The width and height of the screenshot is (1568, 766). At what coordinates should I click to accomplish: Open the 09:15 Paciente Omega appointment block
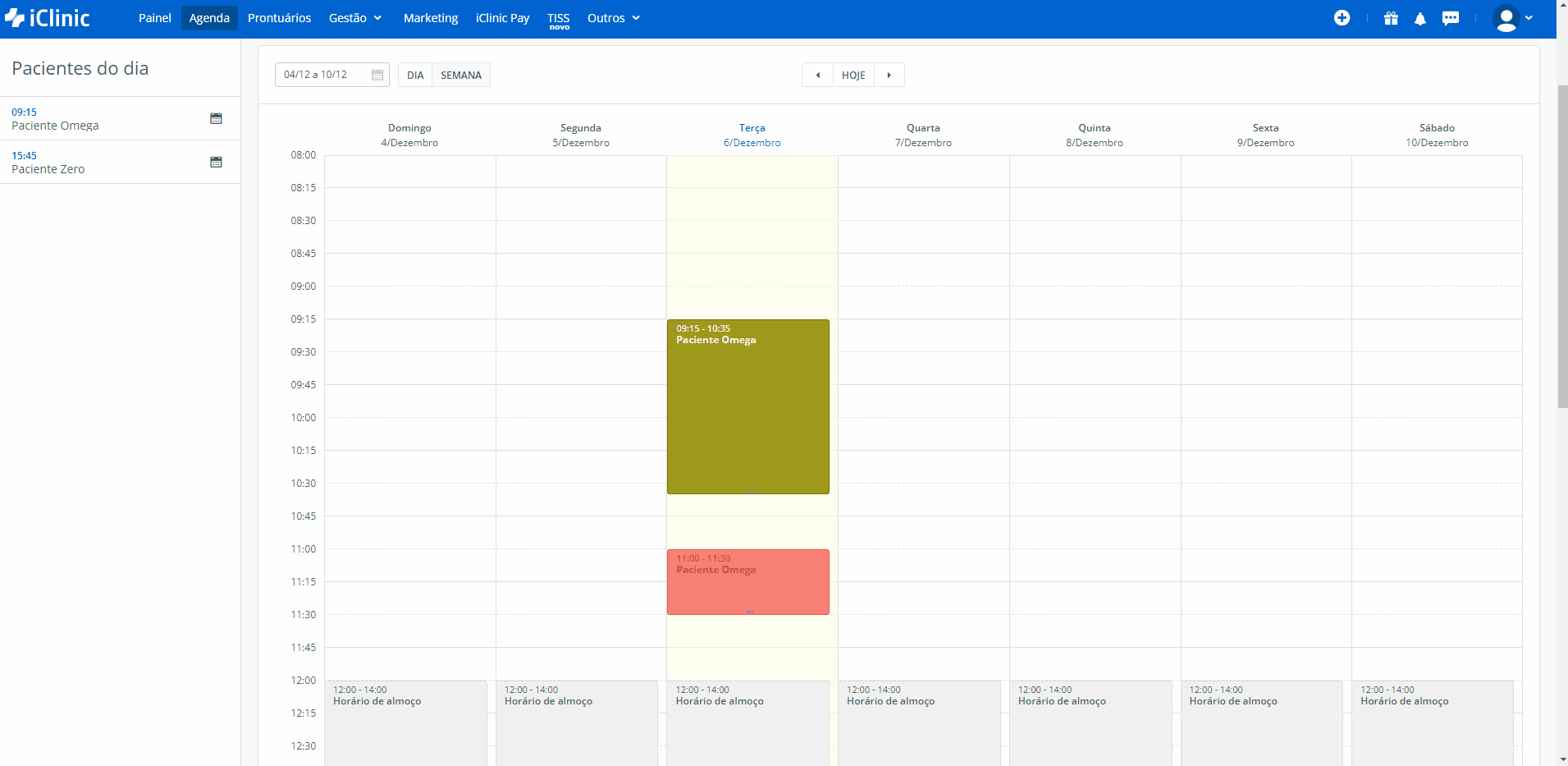pyautogui.click(x=747, y=406)
